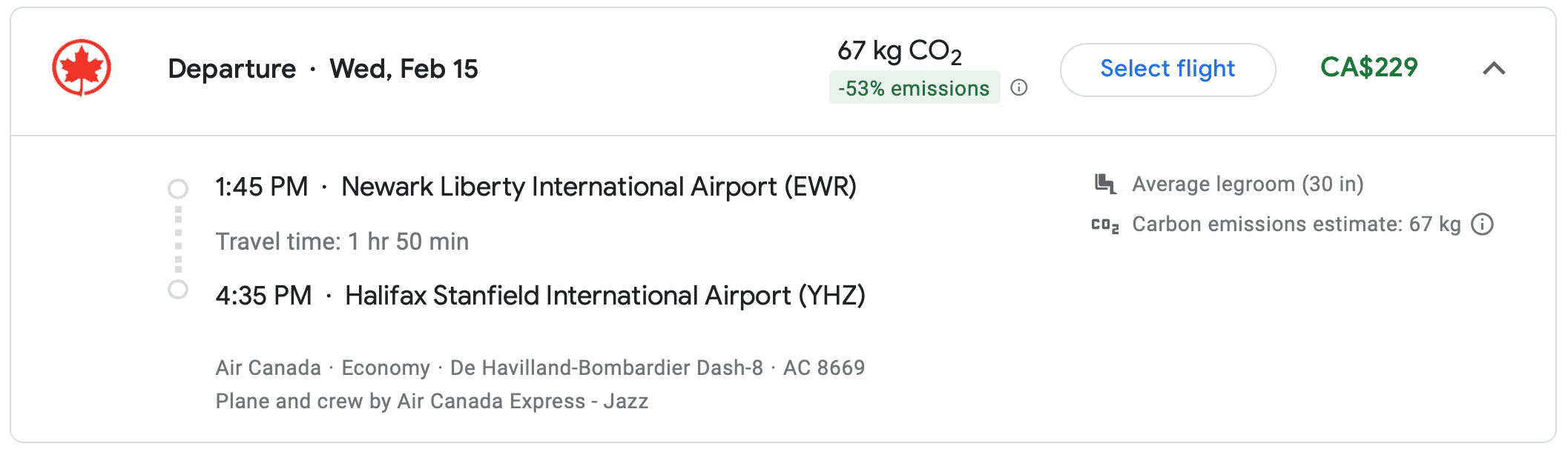The image size is (1568, 452).
Task: Click Halifax Stanfield International Airport (YHZ)
Action: click(605, 296)
